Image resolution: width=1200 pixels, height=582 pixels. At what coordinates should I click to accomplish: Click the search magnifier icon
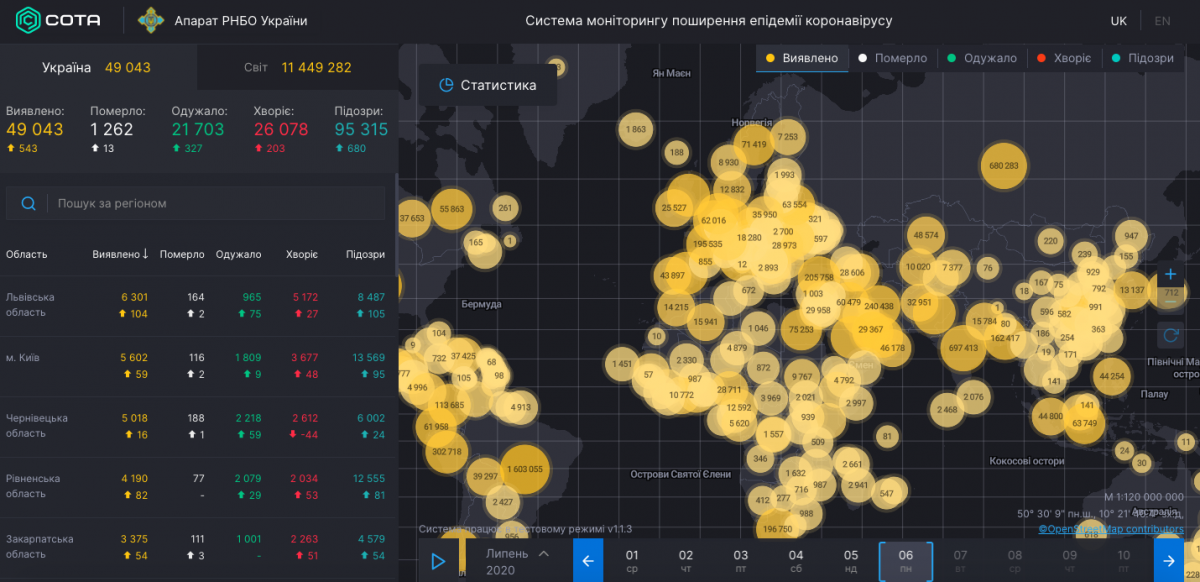click(x=28, y=203)
